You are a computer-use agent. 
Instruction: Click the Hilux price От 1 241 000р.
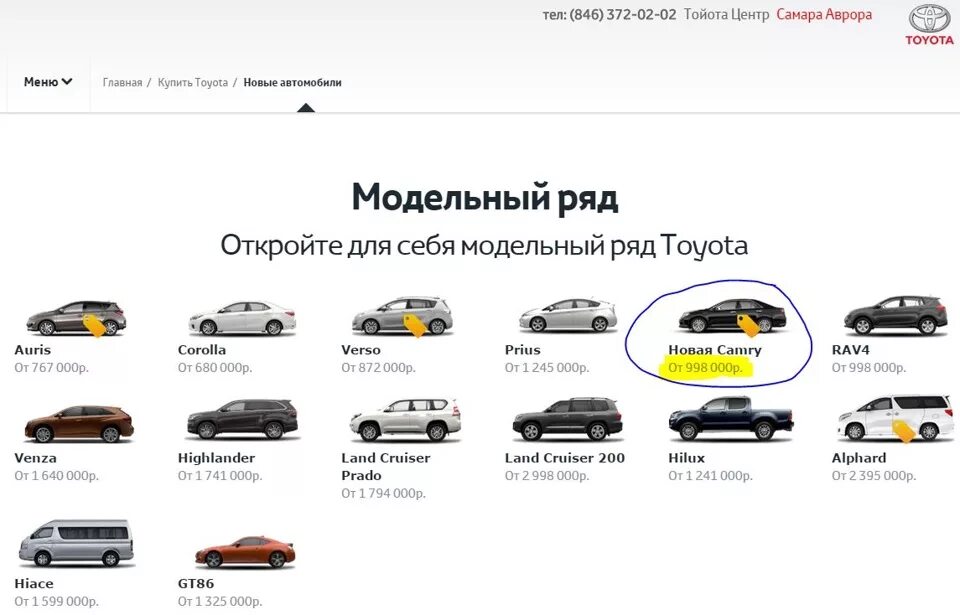(710, 475)
